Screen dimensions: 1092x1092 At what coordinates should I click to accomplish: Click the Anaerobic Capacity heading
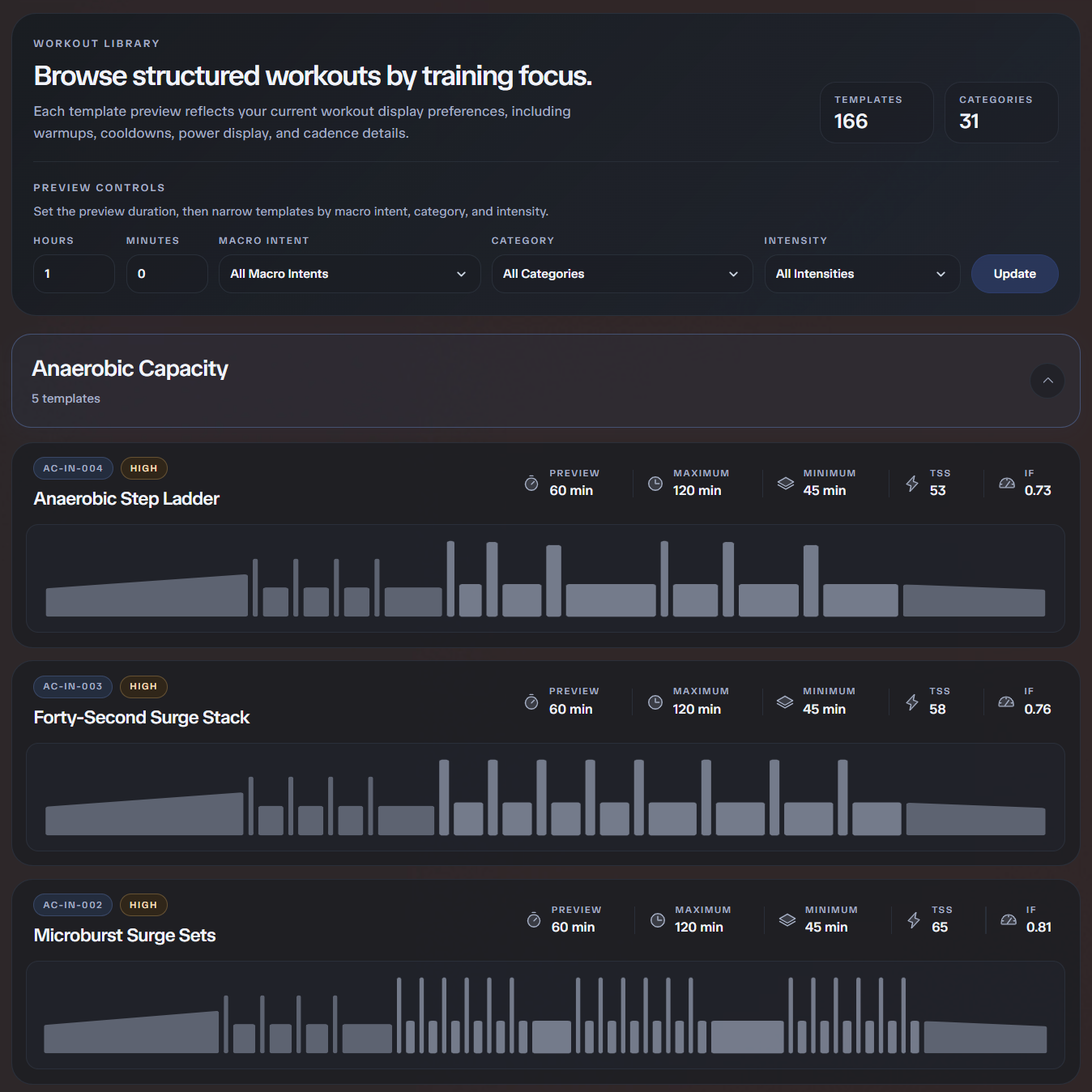130,369
